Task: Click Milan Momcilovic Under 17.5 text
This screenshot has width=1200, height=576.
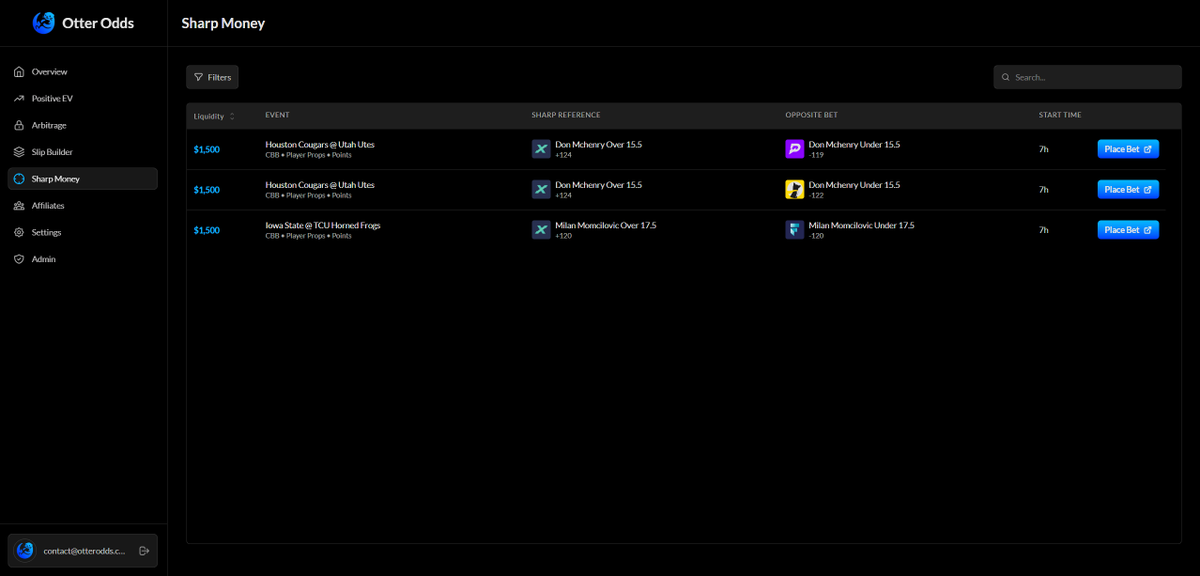Action: pos(861,225)
